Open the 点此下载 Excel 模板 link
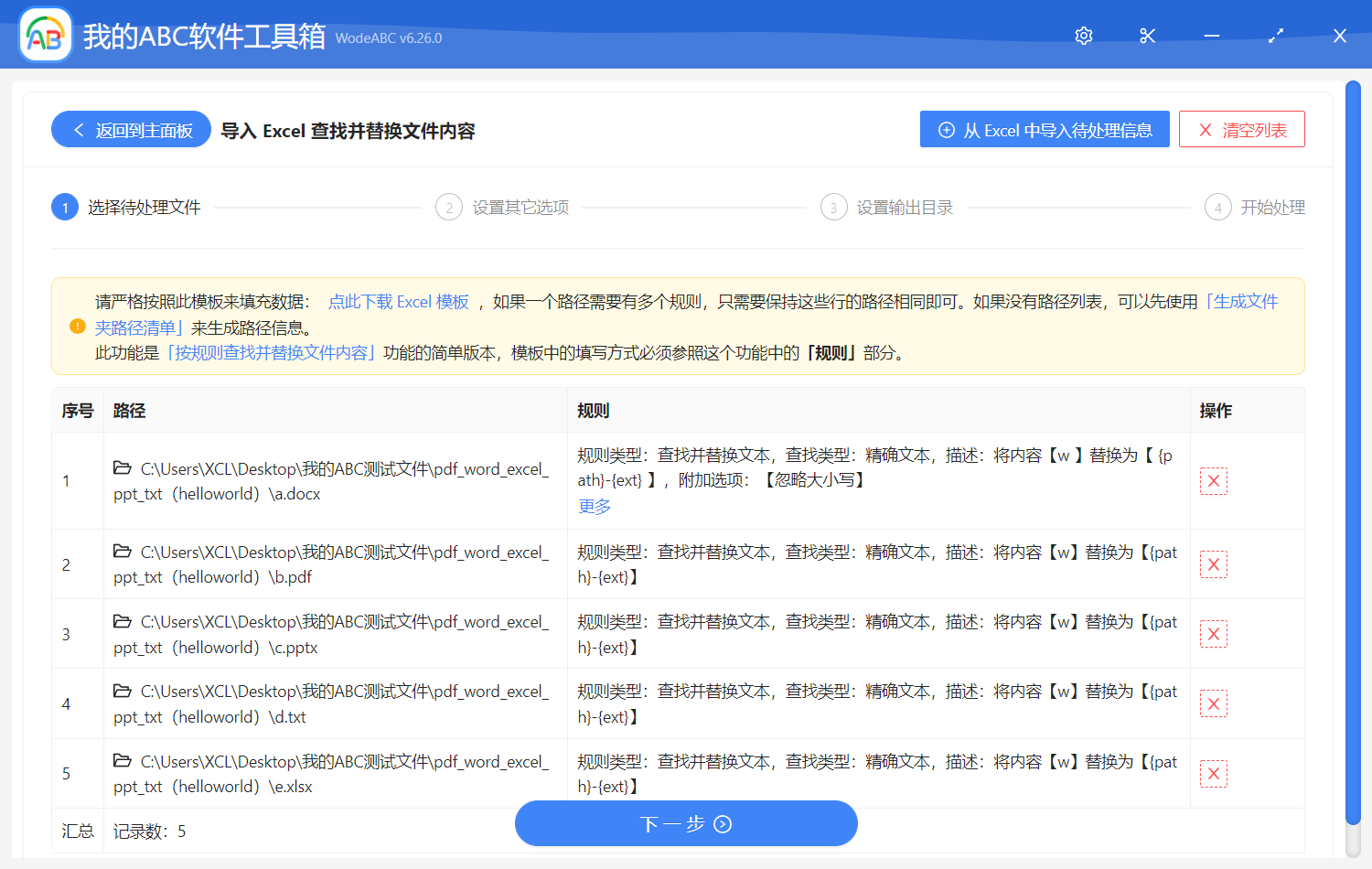The image size is (1372, 869). pos(398,301)
